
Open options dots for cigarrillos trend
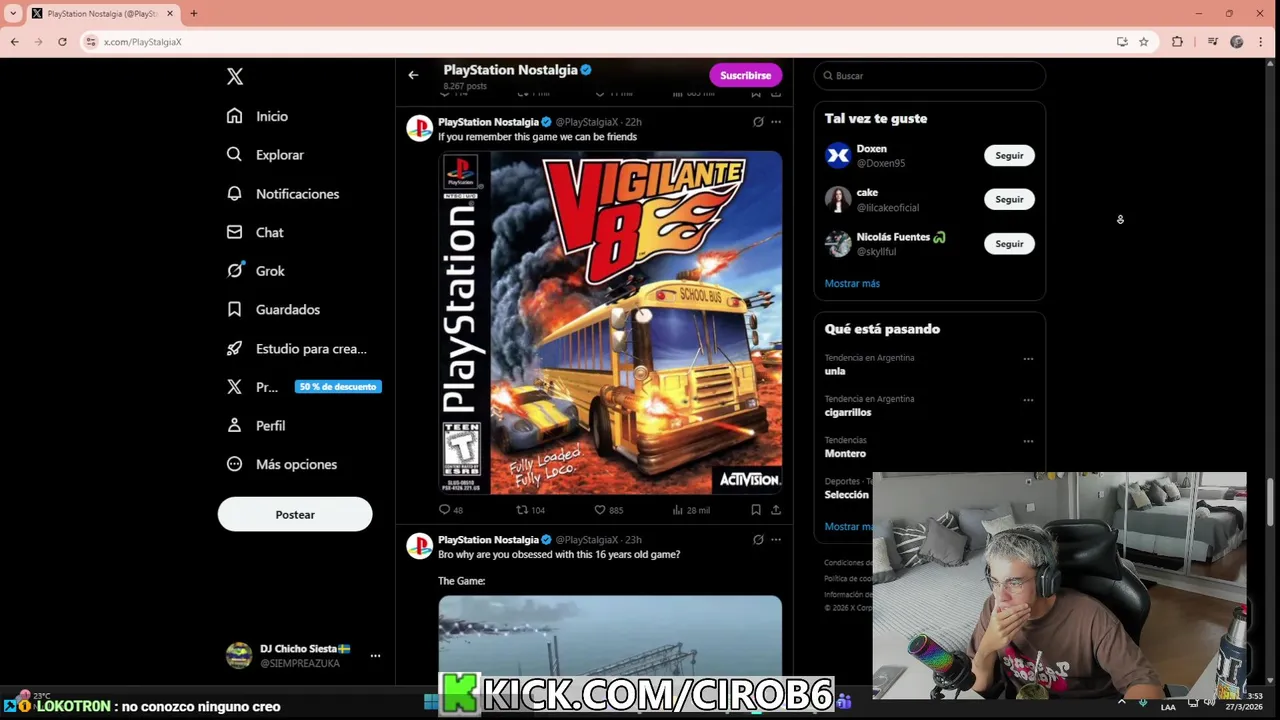1028,400
